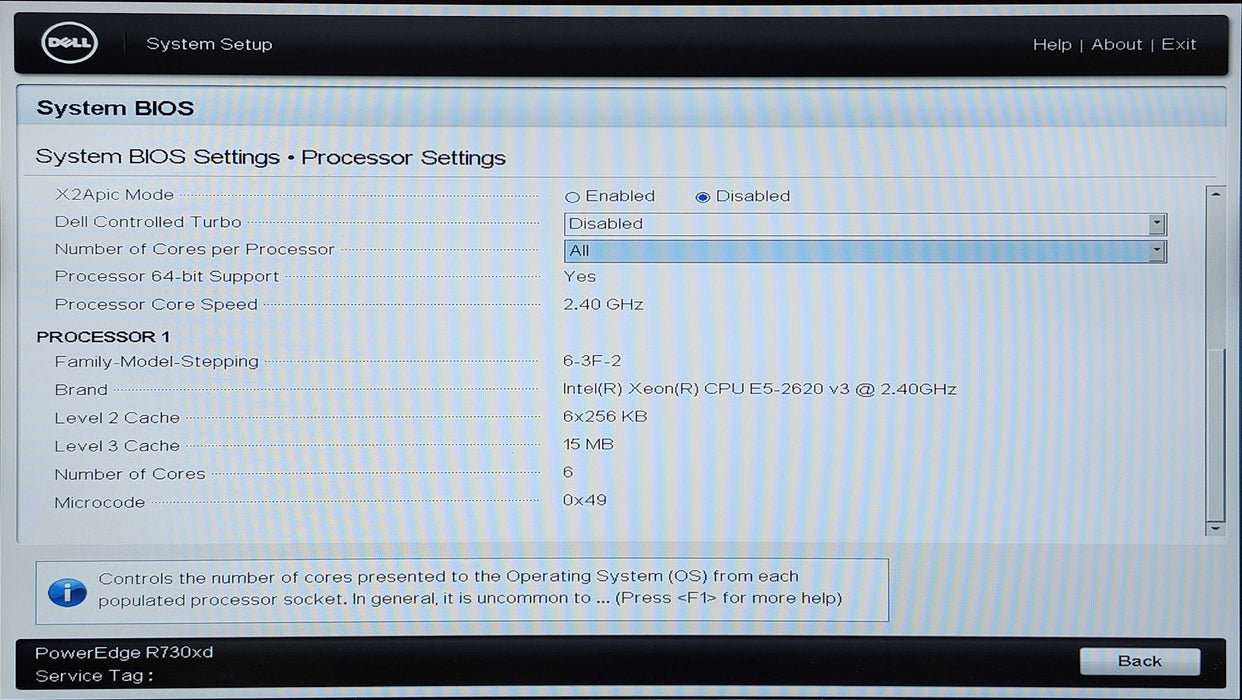Viewport: 1242px width, 700px height.
Task: Click the scrollbar down arrow
Action: pos(1216,527)
